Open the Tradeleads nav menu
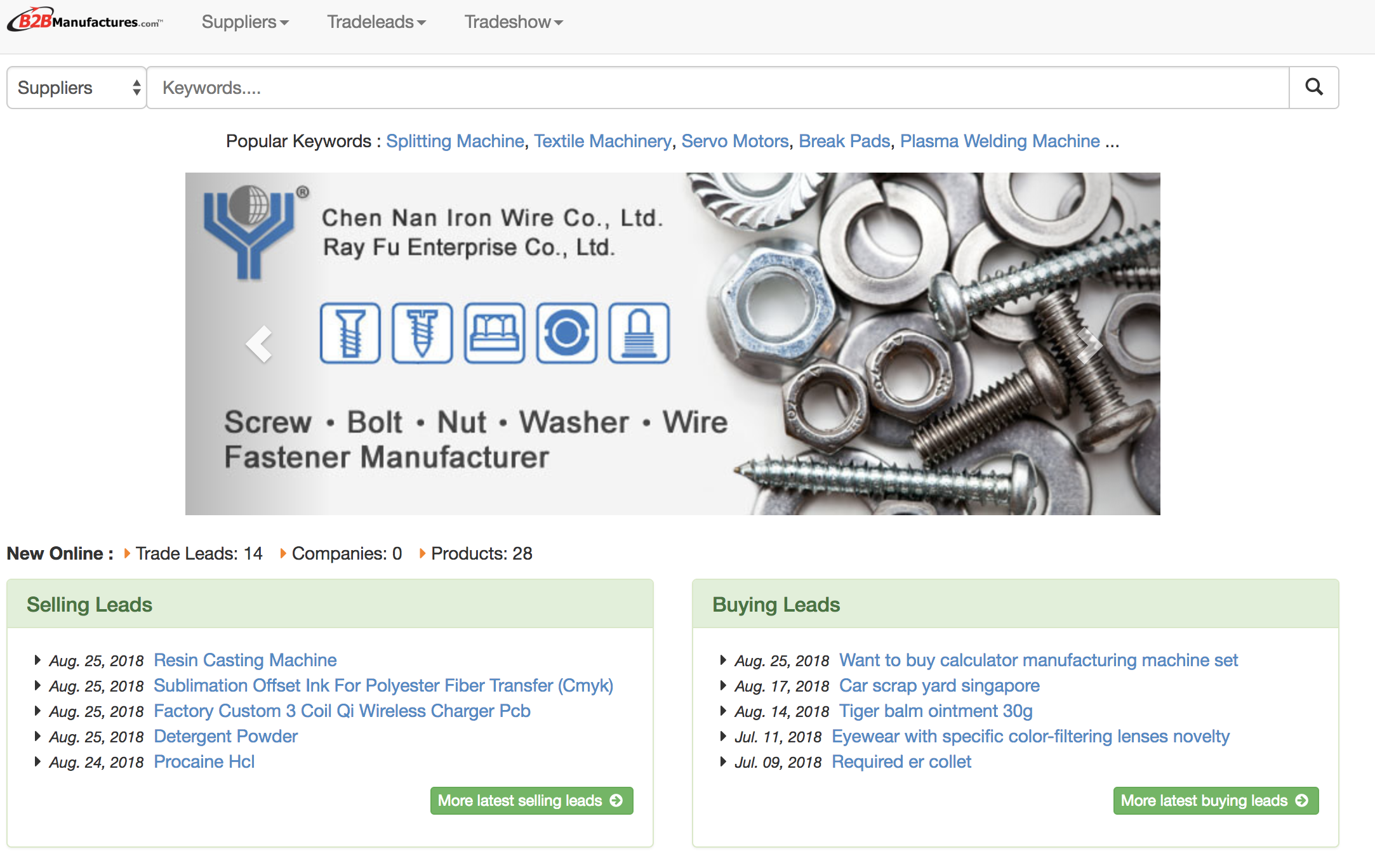 click(376, 22)
